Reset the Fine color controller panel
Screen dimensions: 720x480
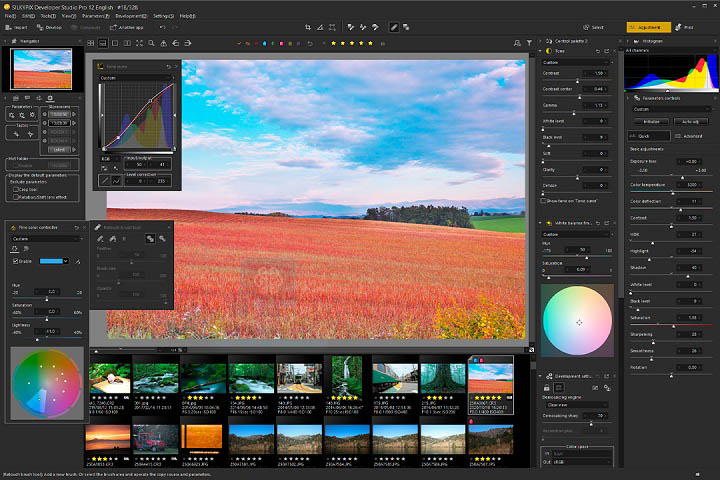point(76,227)
